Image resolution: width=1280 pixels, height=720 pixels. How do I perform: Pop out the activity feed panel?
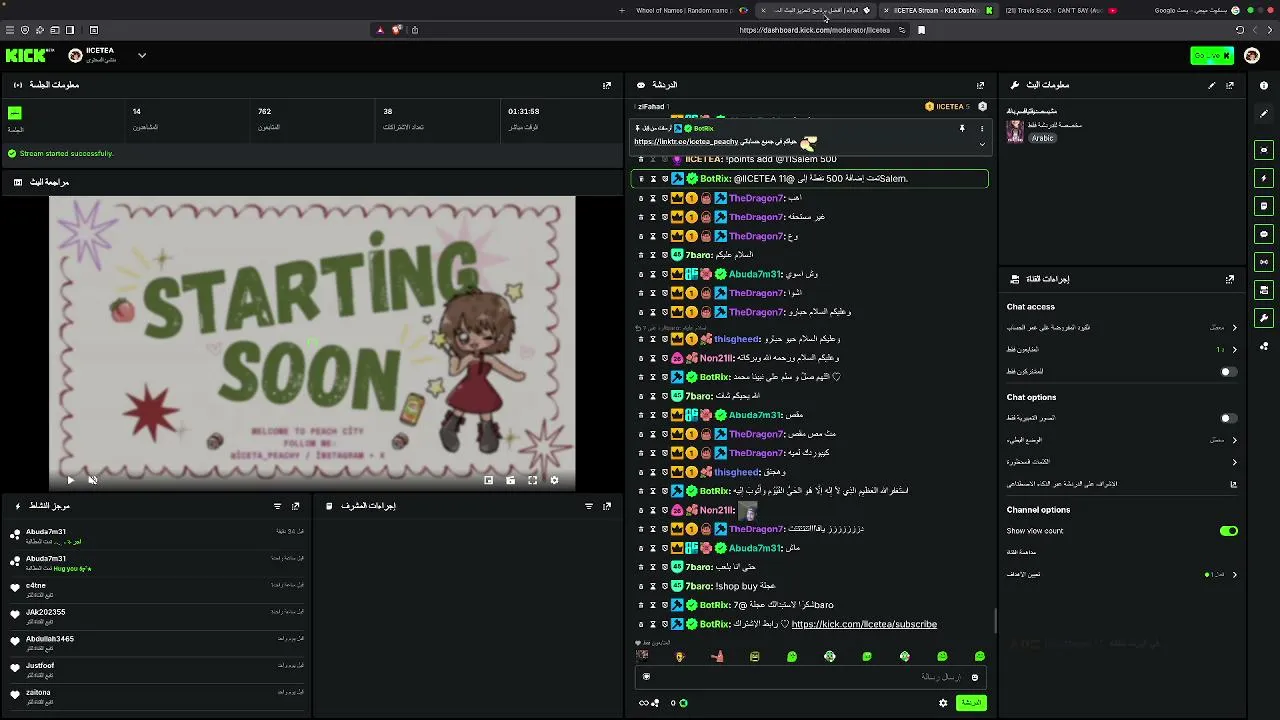(x=295, y=506)
